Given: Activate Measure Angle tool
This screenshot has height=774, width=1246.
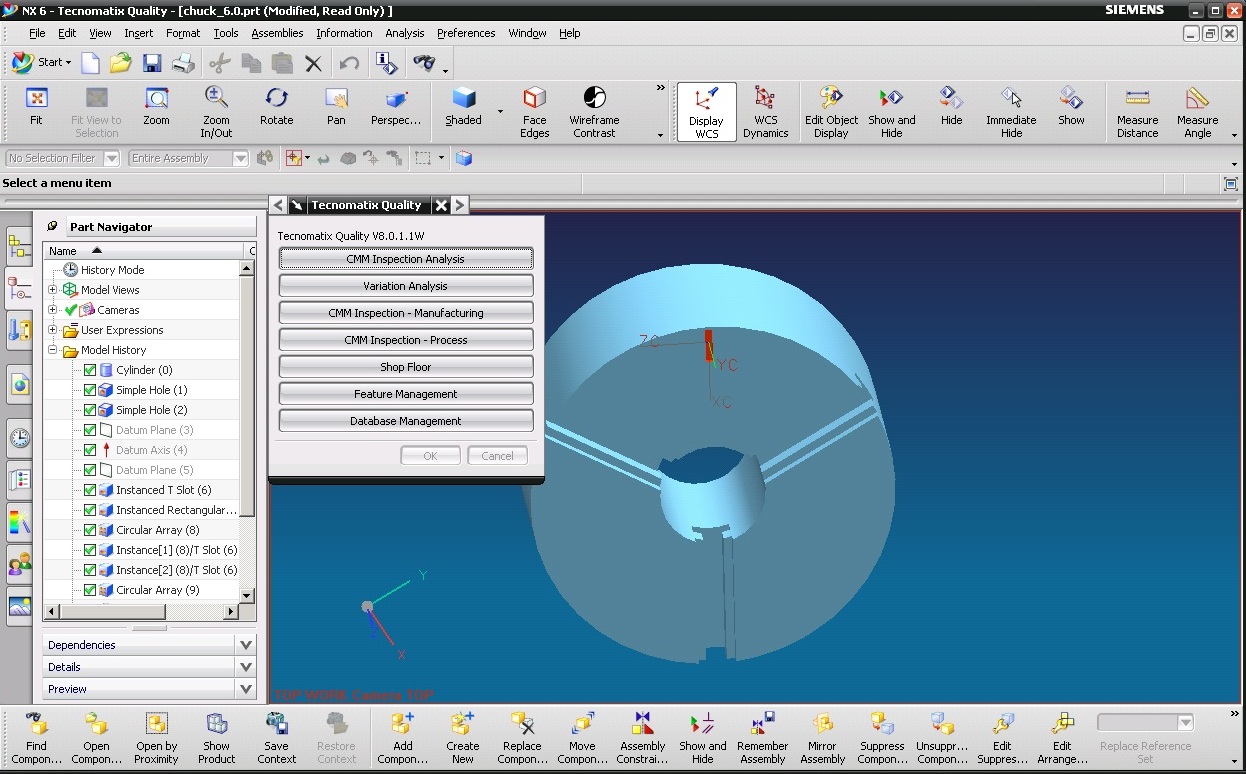Looking at the screenshot, I should pyautogui.click(x=1198, y=112).
